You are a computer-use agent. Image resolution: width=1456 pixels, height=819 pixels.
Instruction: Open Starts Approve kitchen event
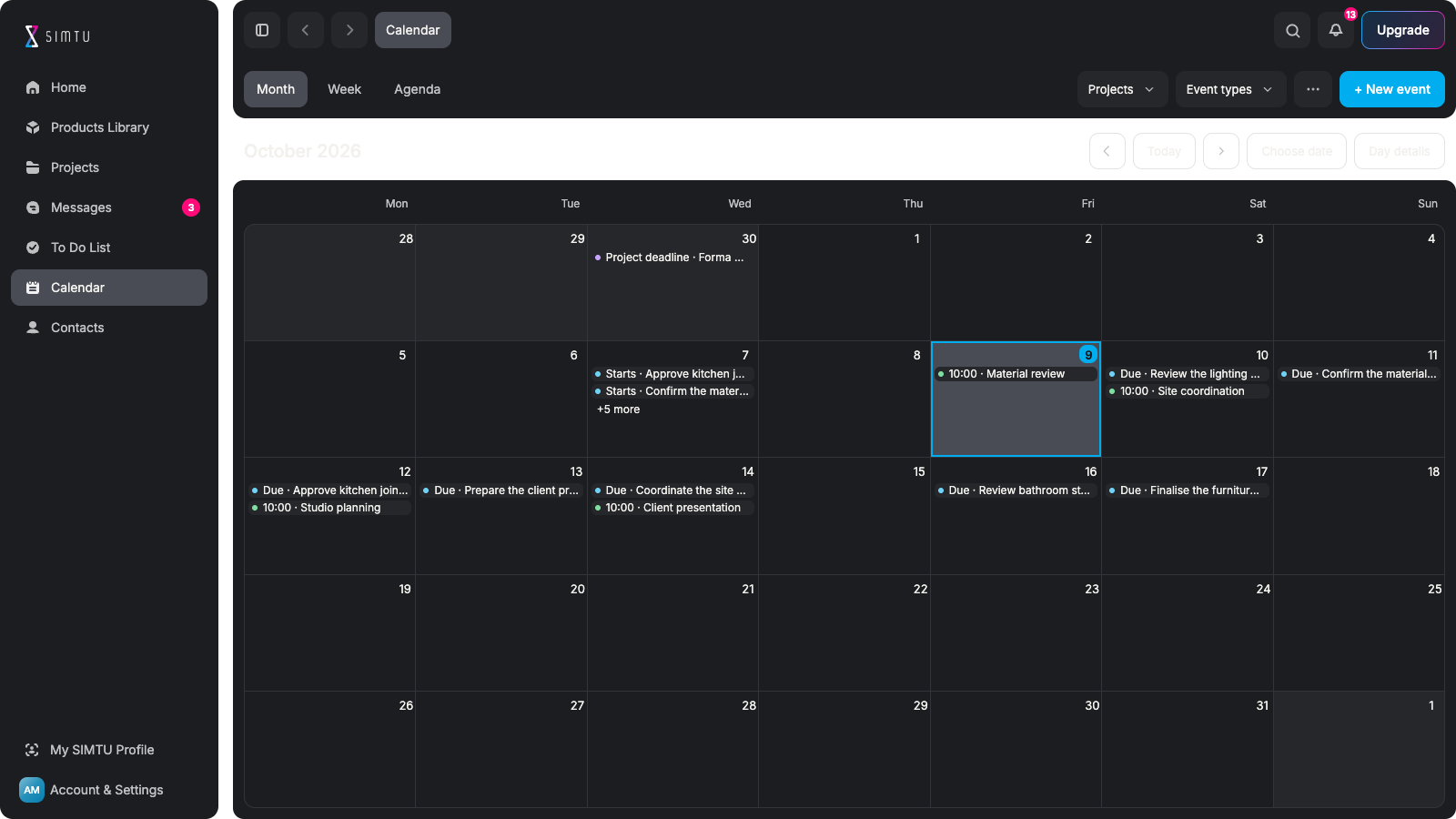pyautogui.click(x=672, y=374)
